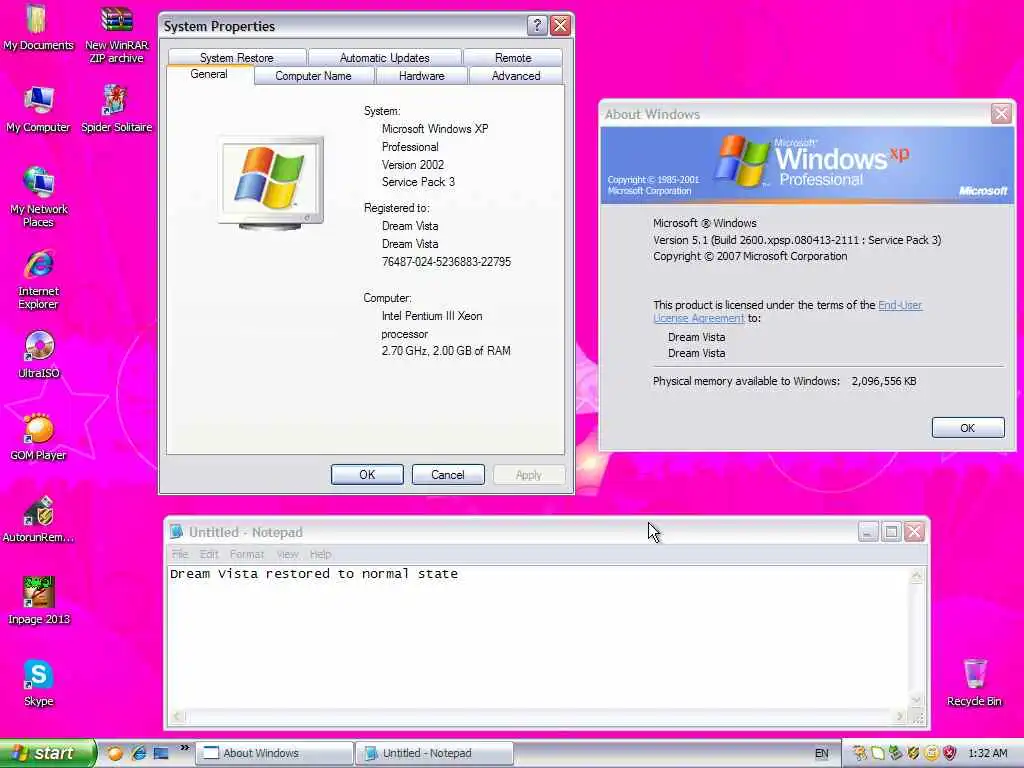Select the Internet Explorer desktop icon
Viewport: 1024px width, 768px height.
[39, 280]
